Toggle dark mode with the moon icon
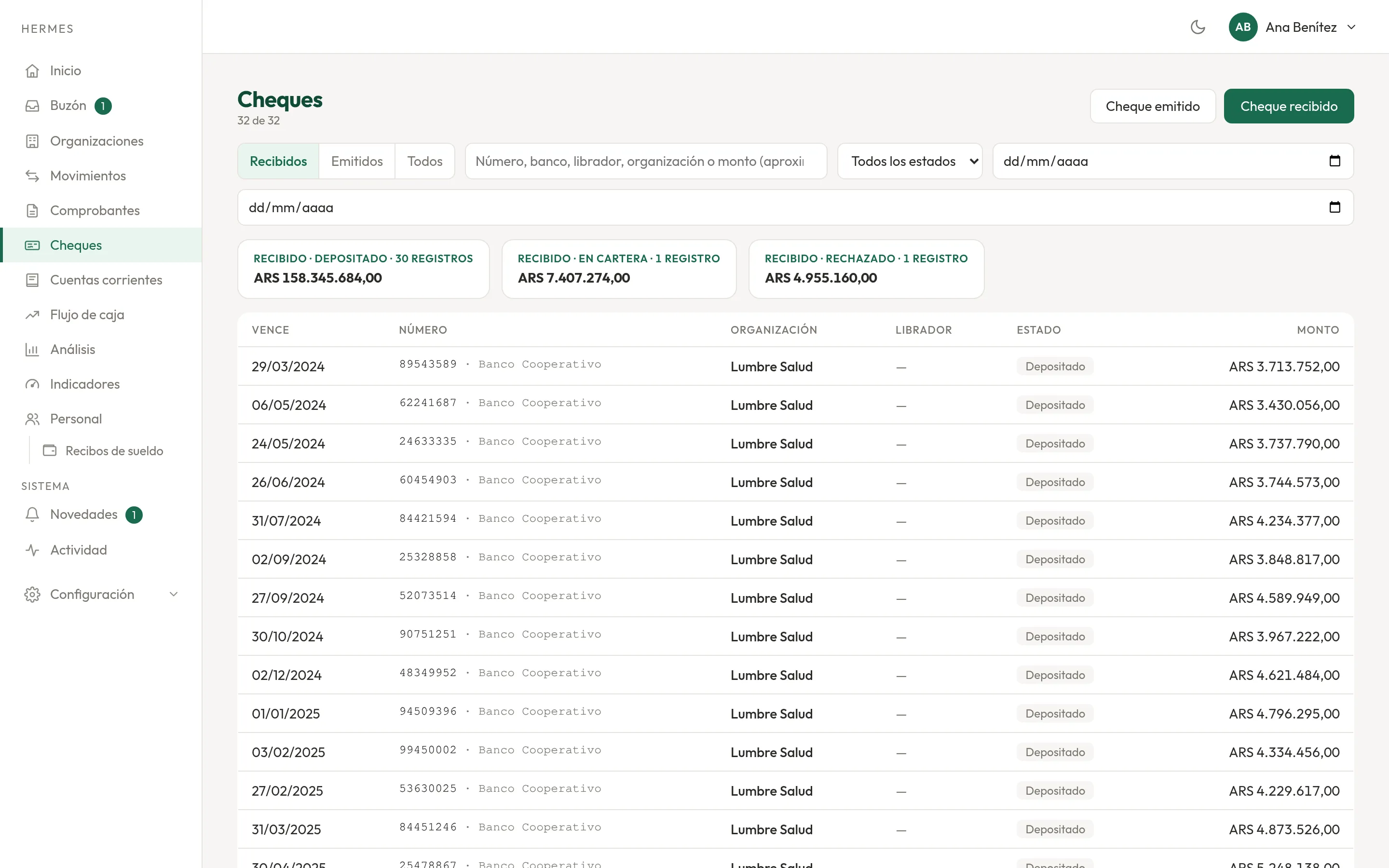The height and width of the screenshot is (868, 1389). (1198, 27)
